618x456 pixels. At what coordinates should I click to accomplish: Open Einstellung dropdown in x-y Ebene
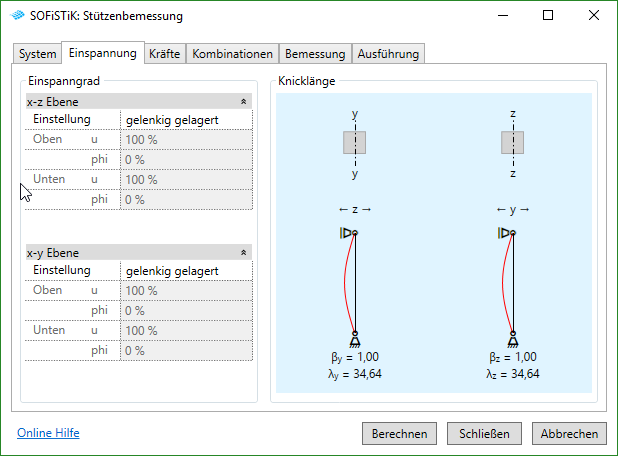point(186,271)
